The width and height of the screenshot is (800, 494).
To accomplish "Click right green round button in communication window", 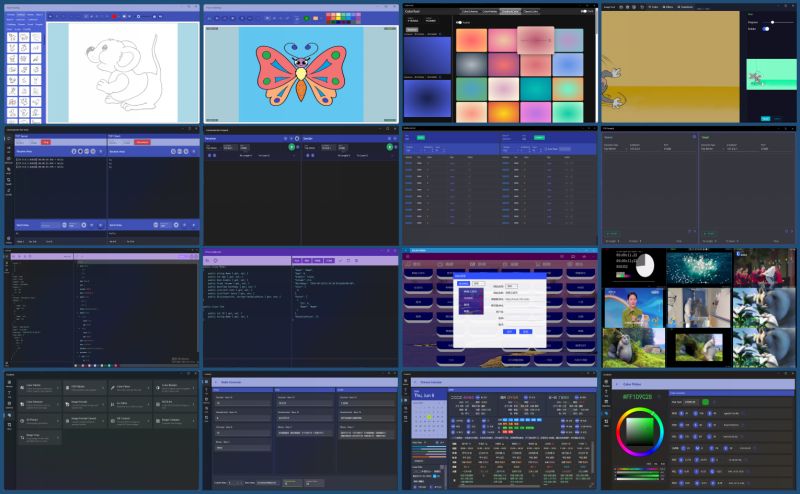I will click(x=390, y=147).
